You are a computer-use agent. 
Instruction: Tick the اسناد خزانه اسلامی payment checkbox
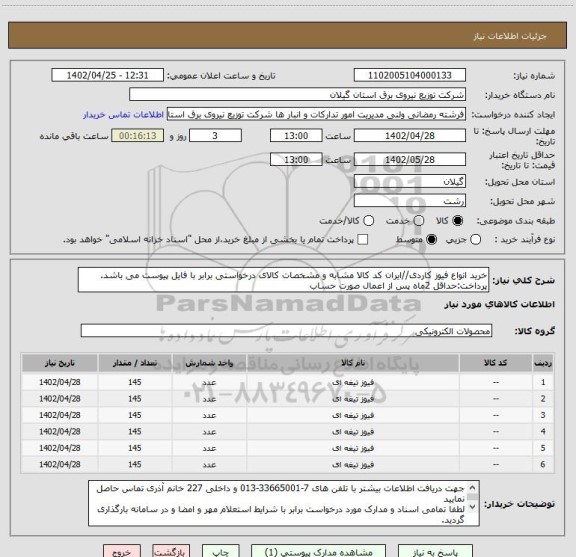tap(363, 240)
